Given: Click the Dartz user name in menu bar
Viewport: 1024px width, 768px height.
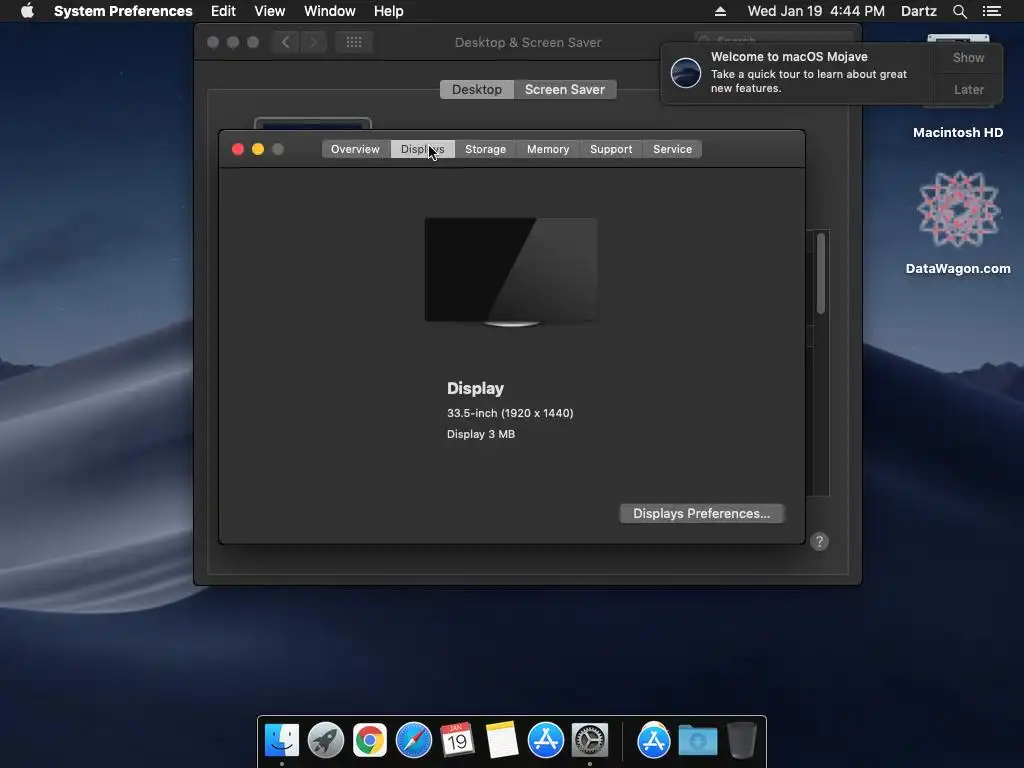Looking at the screenshot, I should point(919,11).
